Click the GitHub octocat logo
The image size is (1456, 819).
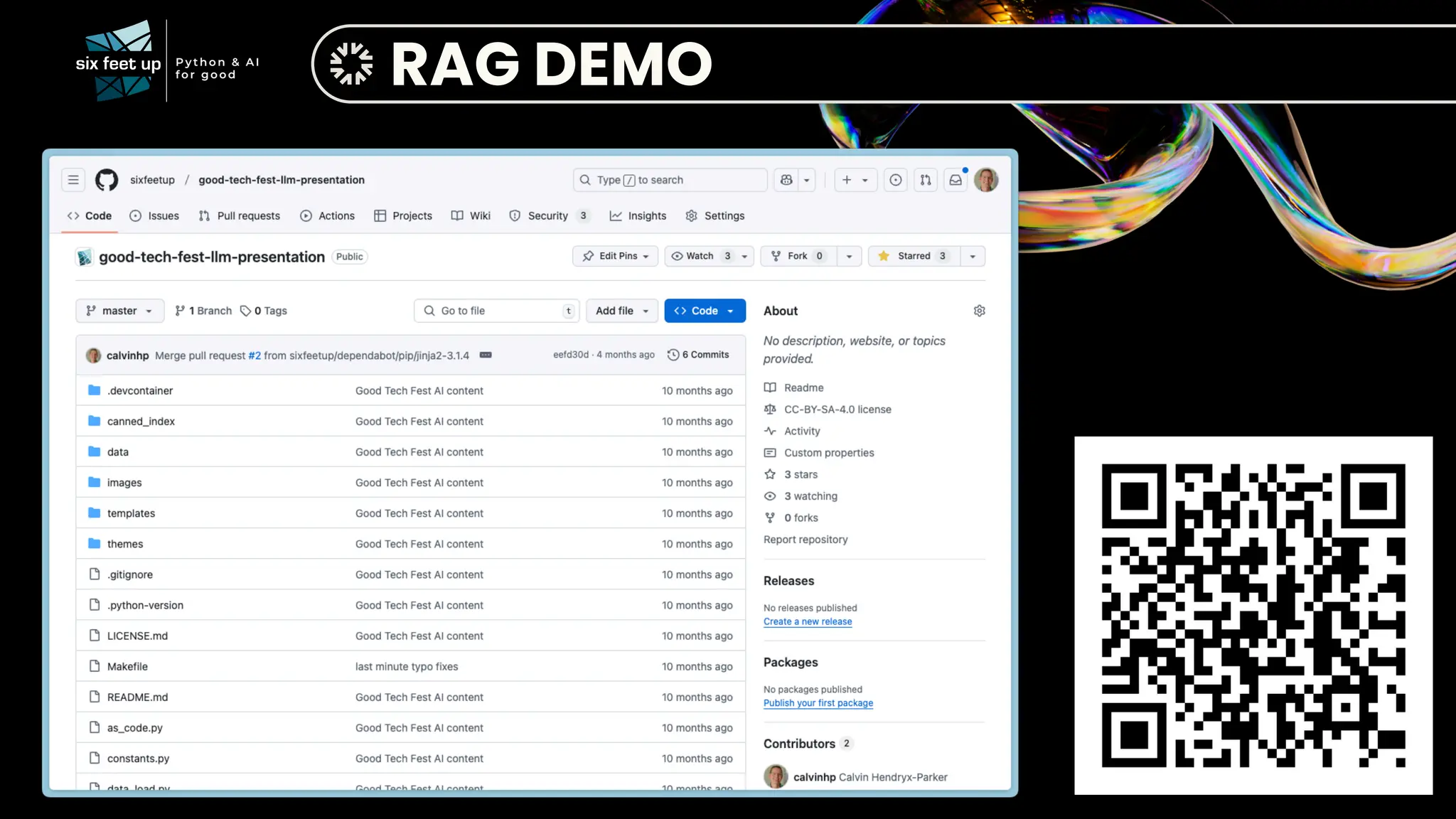pos(107,180)
